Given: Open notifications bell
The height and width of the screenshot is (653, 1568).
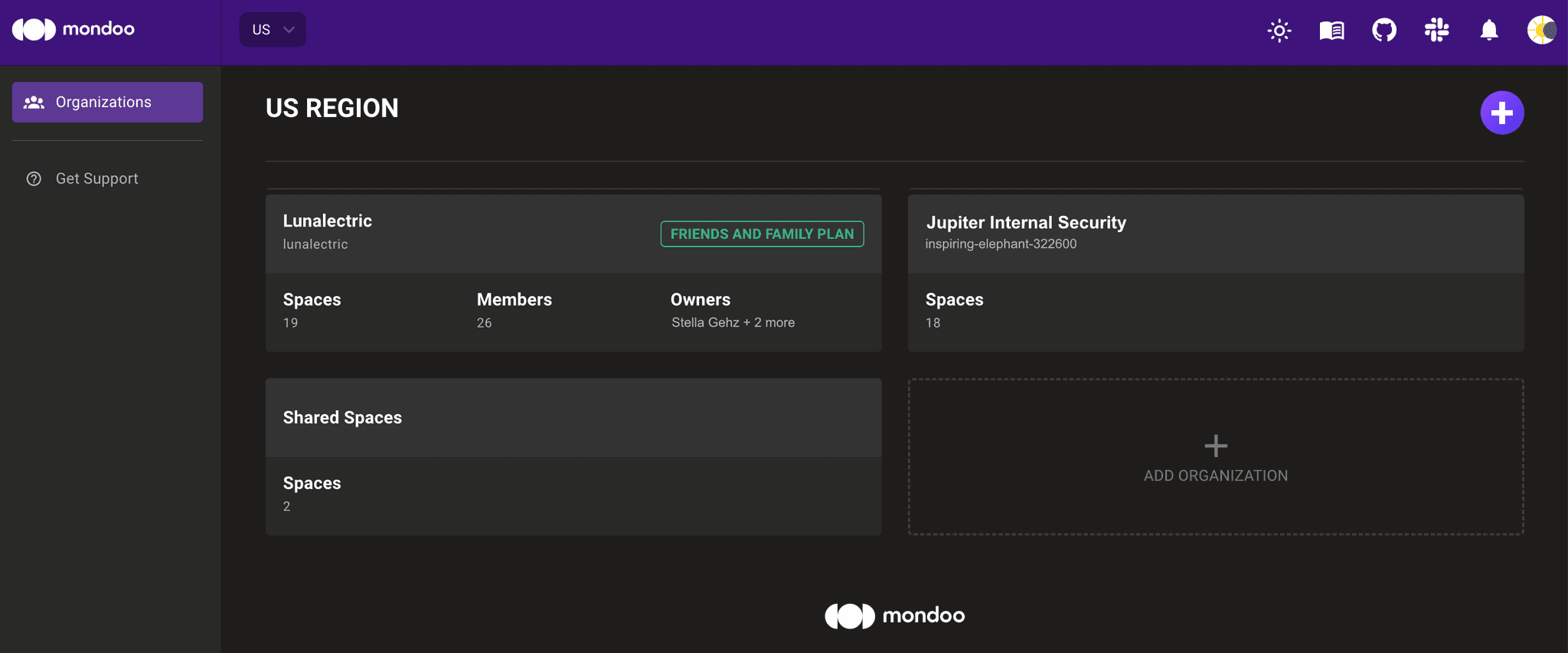Looking at the screenshot, I should pyautogui.click(x=1489, y=31).
